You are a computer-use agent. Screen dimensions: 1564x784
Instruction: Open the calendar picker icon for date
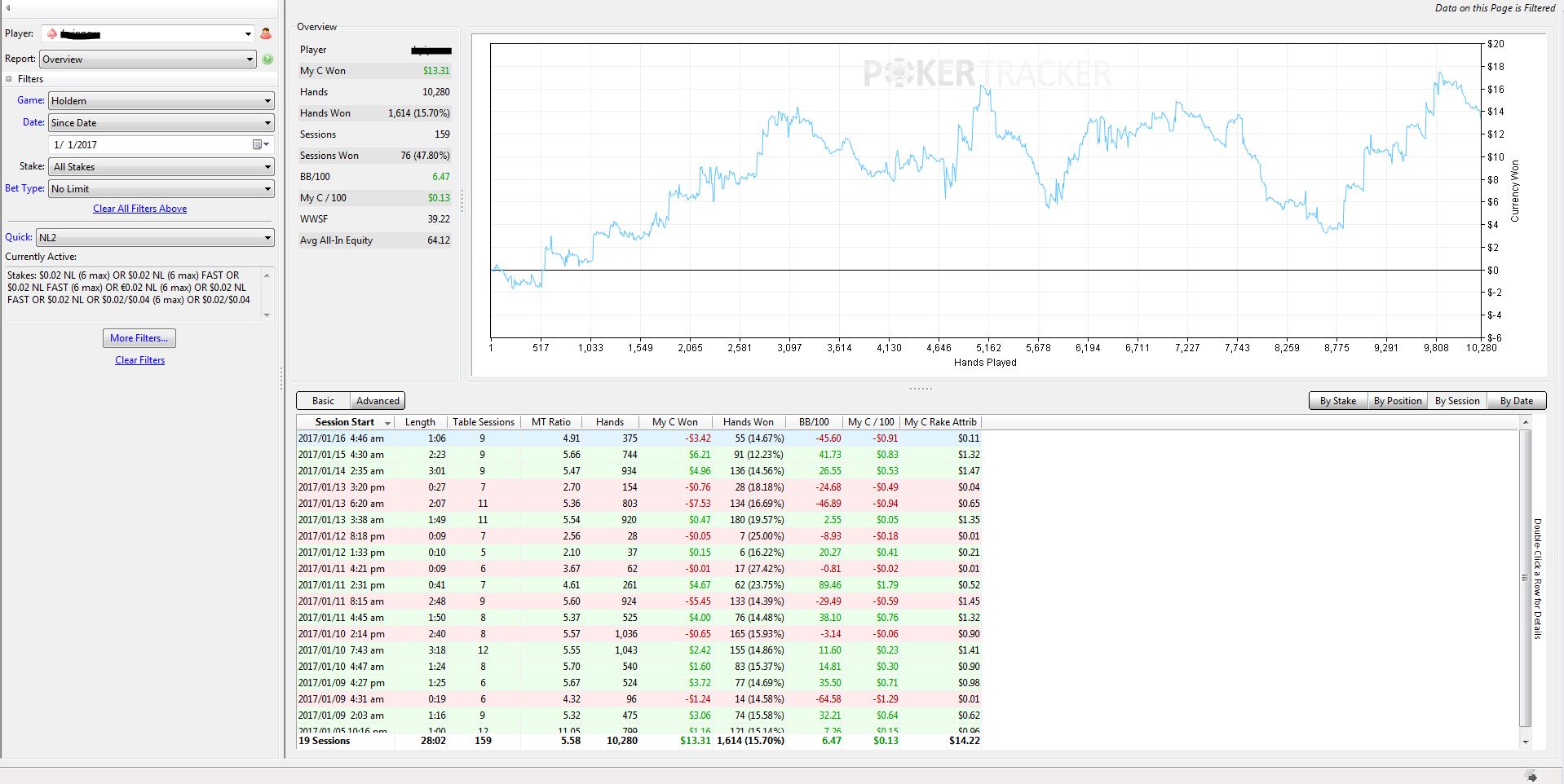click(260, 144)
